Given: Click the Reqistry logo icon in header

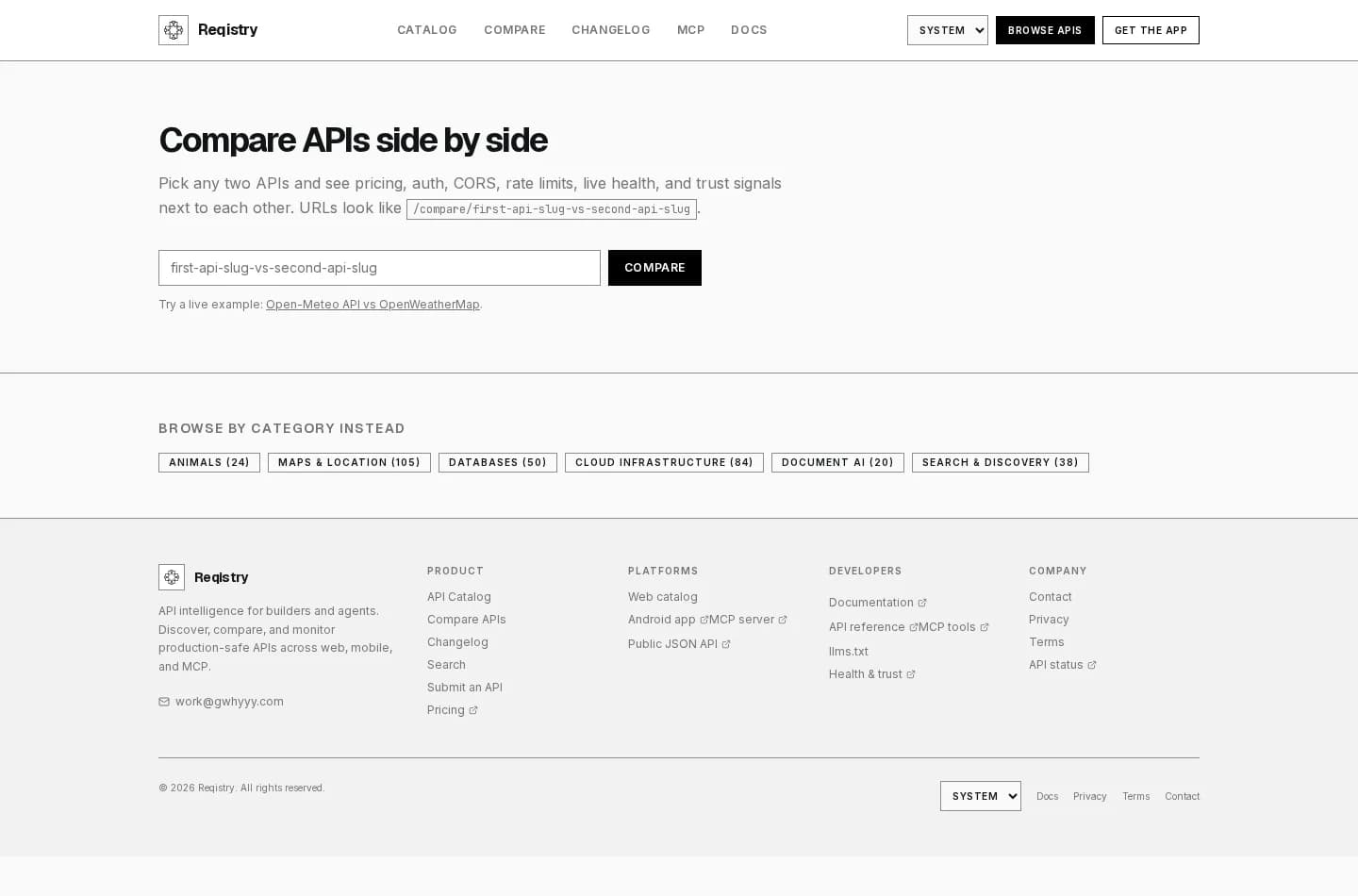Looking at the screenshot, I should 174,30.
